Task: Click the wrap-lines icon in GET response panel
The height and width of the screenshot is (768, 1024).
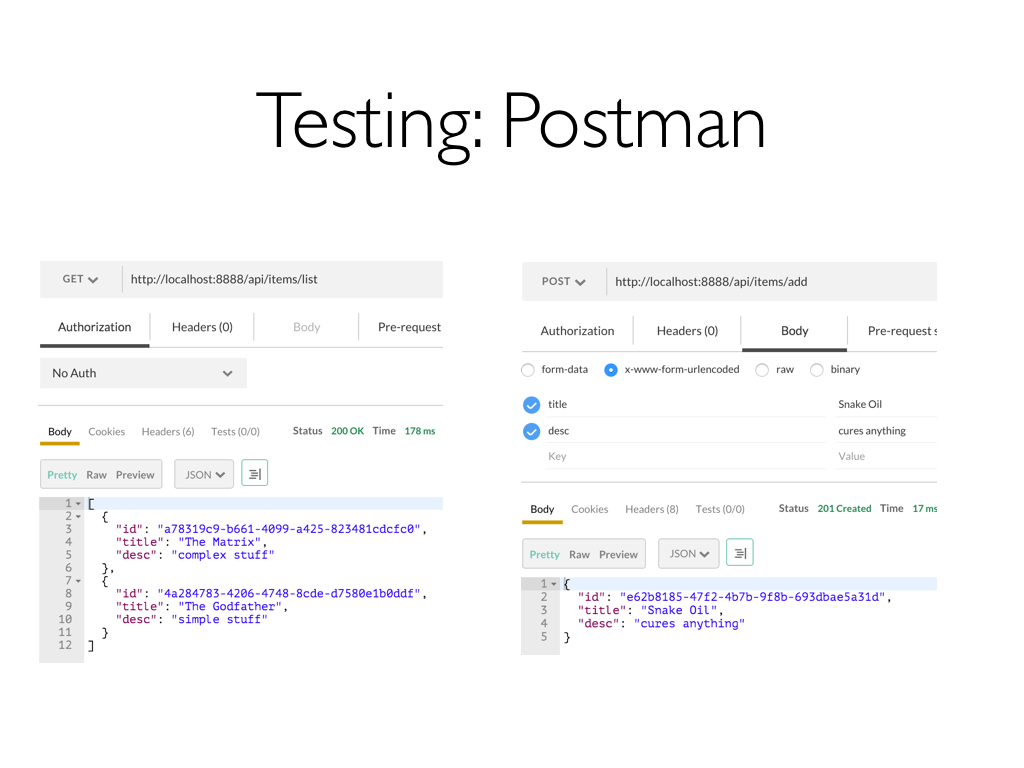Action: pos(255,473)
